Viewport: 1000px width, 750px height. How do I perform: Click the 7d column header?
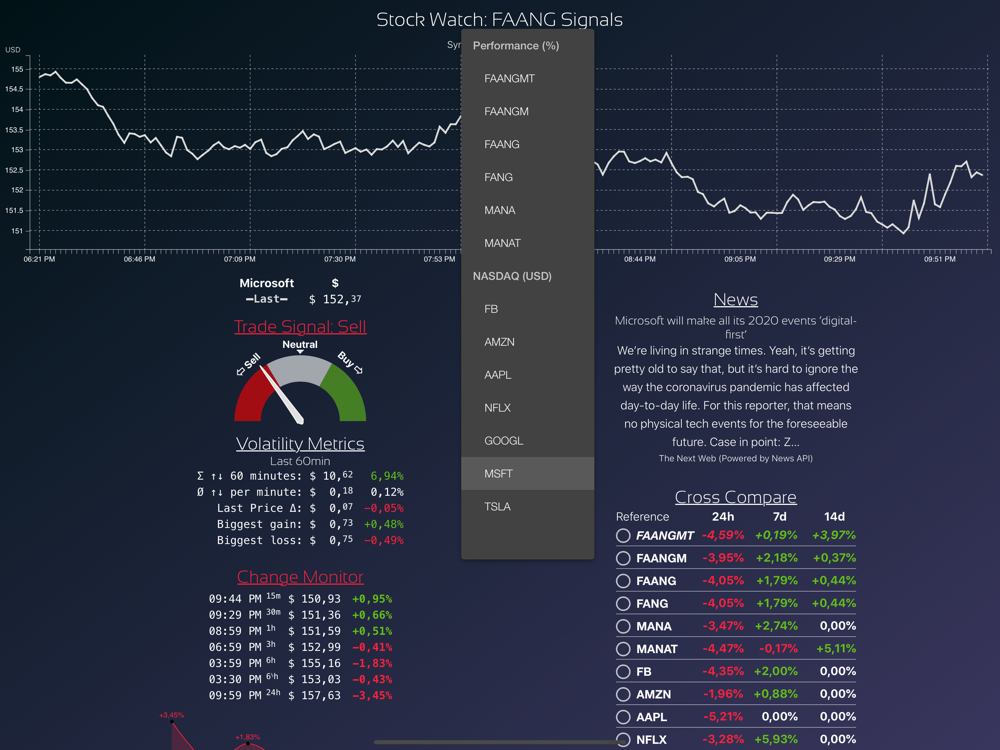point(779,517)
